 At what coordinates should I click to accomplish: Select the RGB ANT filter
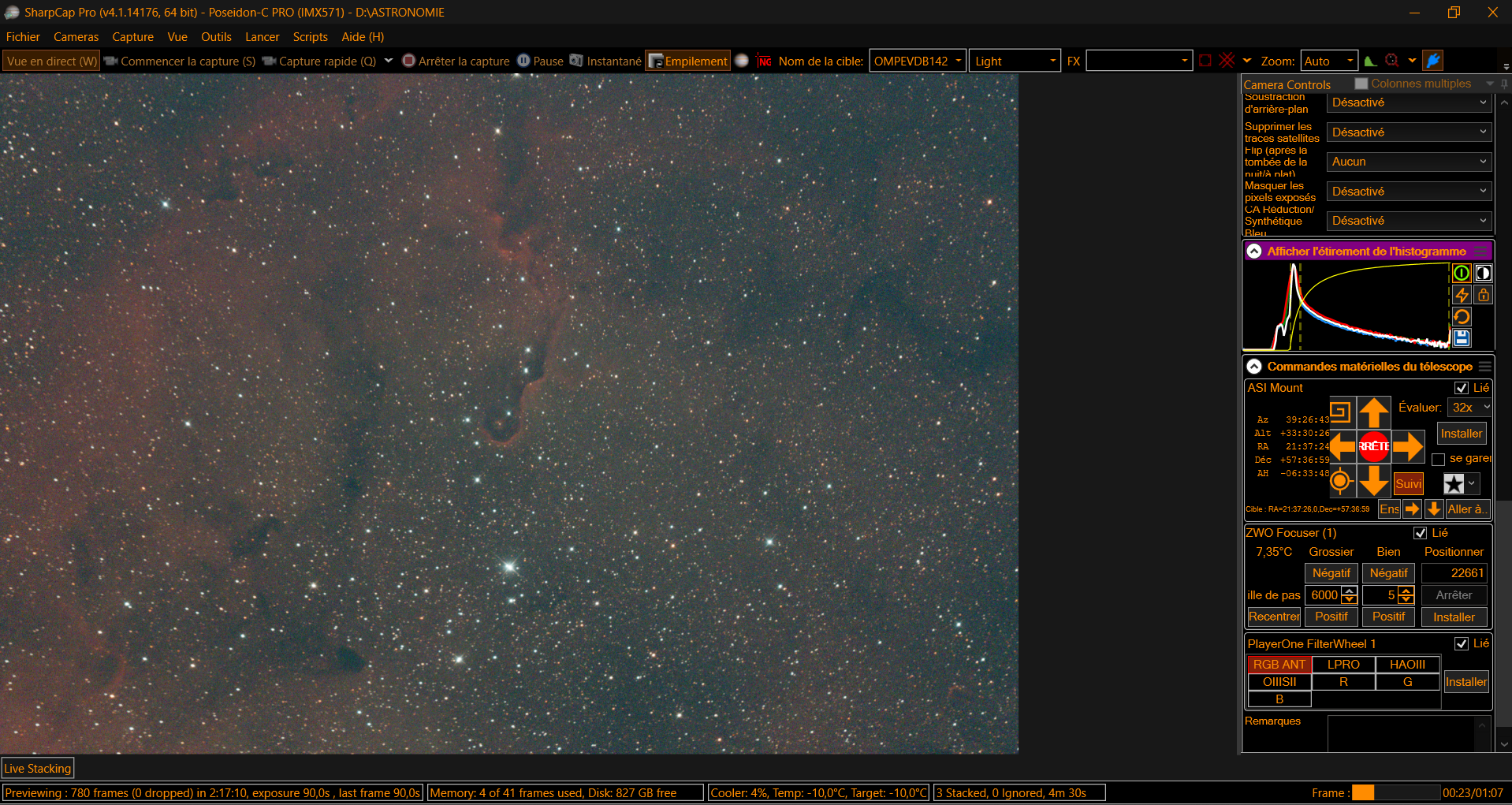(x=1279, y=665)
